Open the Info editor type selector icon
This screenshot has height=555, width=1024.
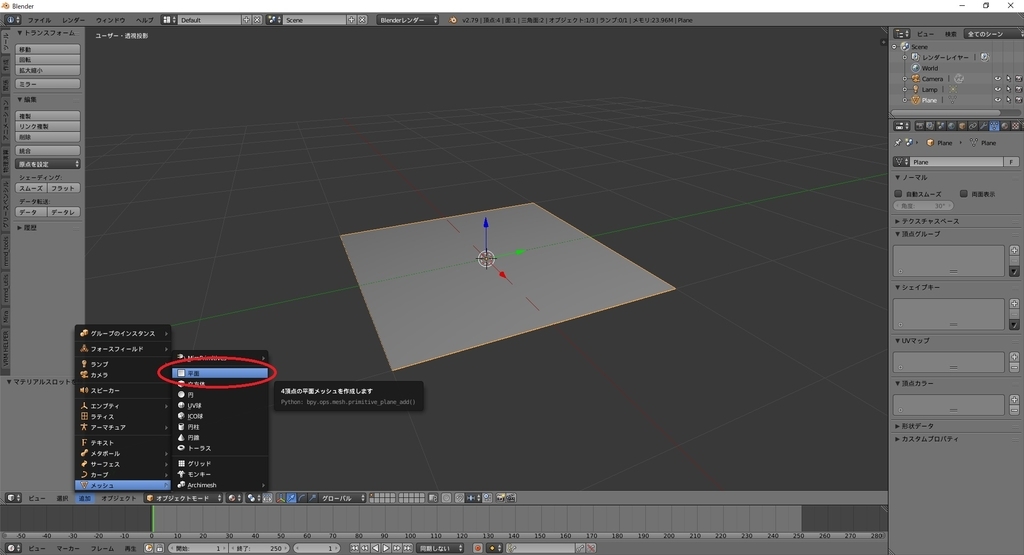coord(12,20)
